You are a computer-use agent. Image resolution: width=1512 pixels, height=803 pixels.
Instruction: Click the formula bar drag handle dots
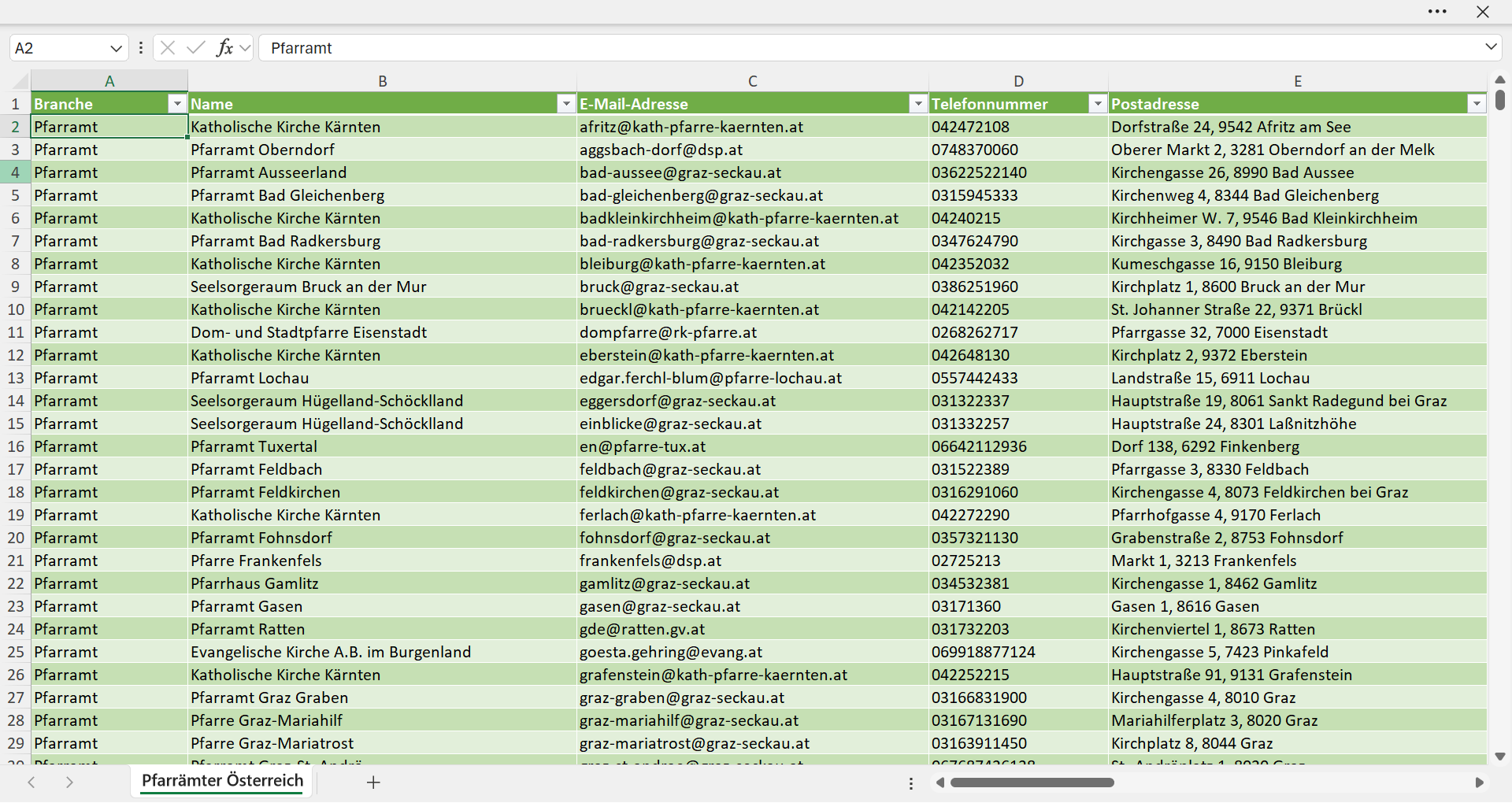click(141, 48)
